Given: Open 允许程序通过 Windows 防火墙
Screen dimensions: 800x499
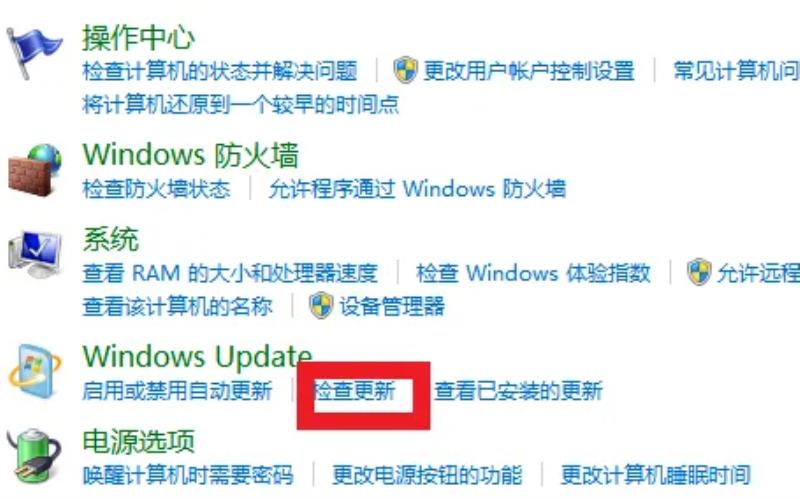Looking at the screenshot, I should point(417,189).
